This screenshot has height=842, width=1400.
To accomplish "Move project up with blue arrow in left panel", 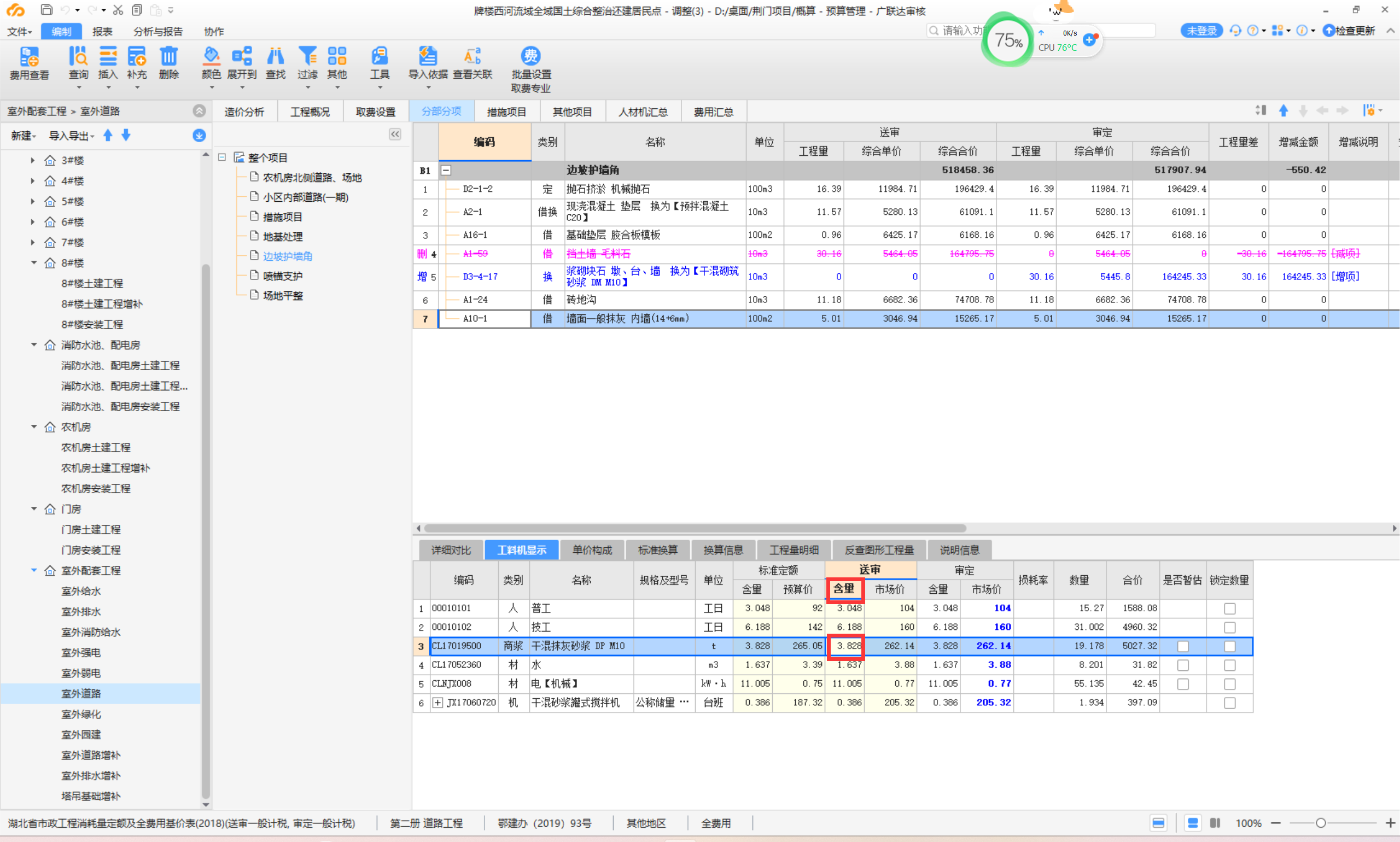I will coord(108,135).
